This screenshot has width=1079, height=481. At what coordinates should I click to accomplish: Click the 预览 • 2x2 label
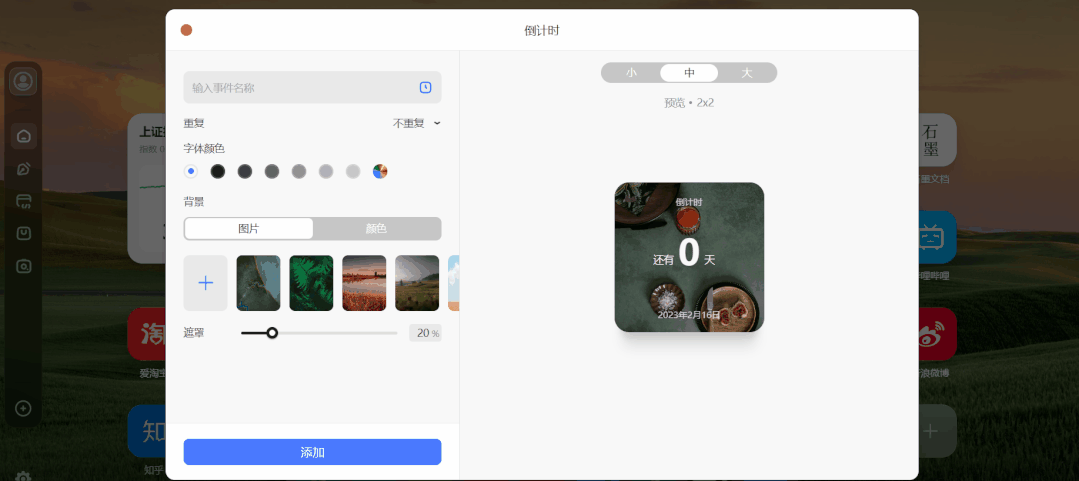pyautogui.click(x=689, y=103)
